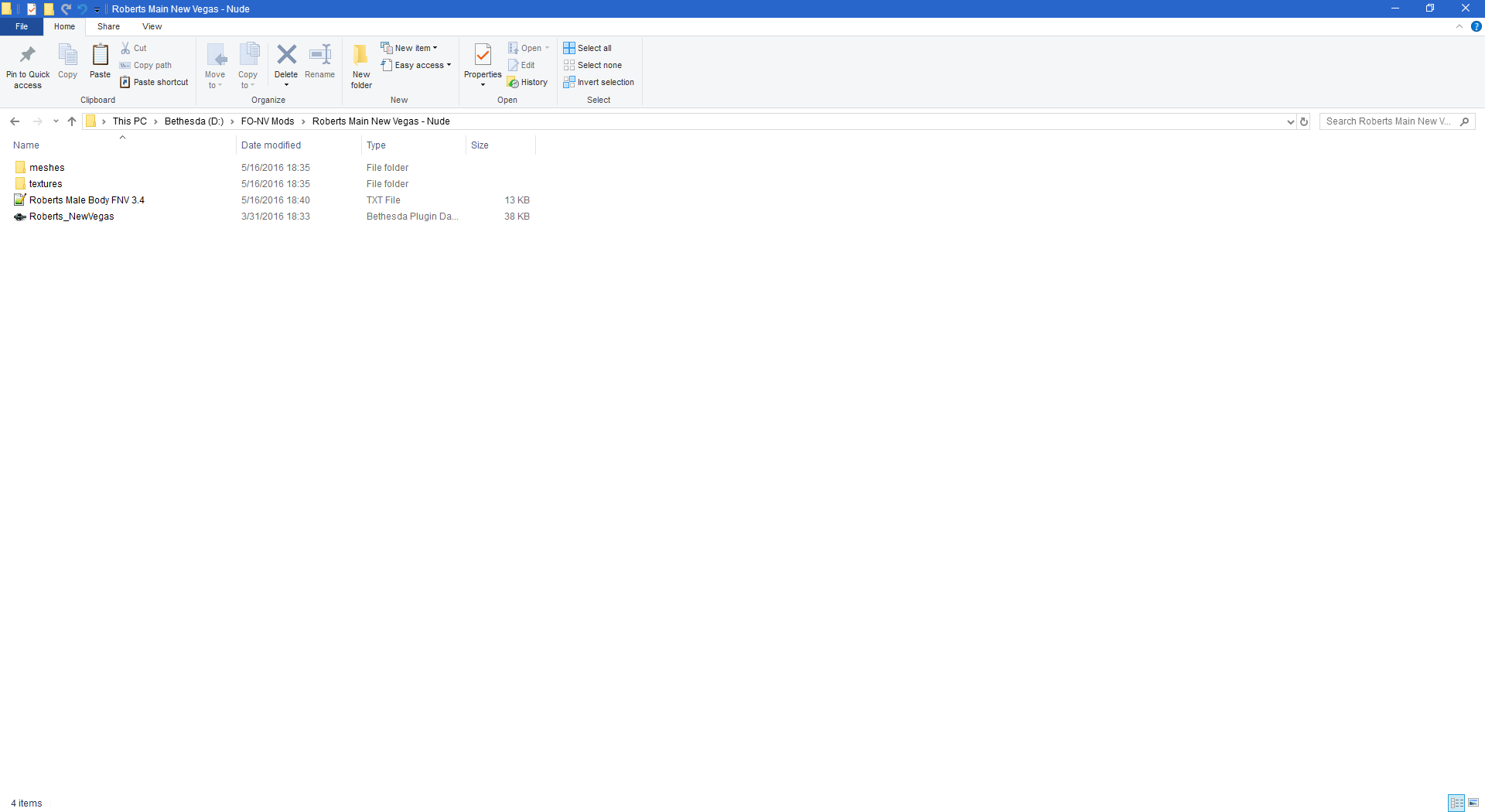Sort files by Size column
Viewport: 1485px width, 812px height.
(x=500, y=145)
